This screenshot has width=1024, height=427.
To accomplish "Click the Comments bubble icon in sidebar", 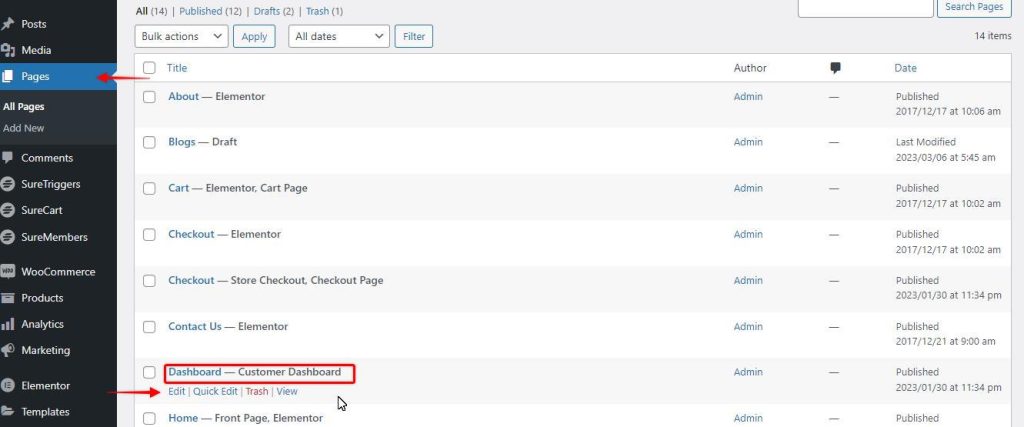I will pos(8,158).
